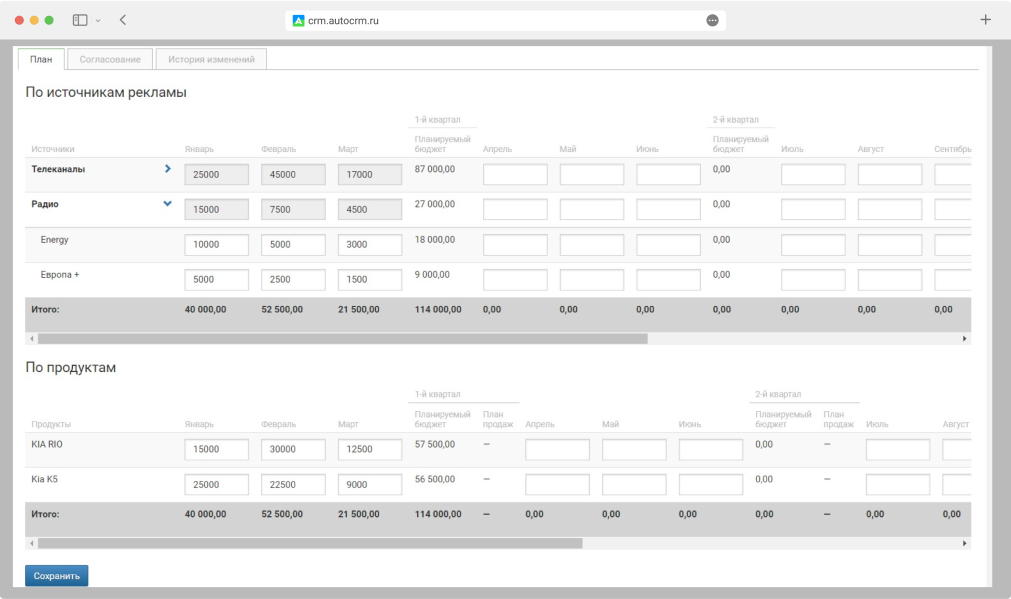Click Energy January budget field
Image resolution: width=1011 pixels, height=599 pixels.
[x=216, y=245]
